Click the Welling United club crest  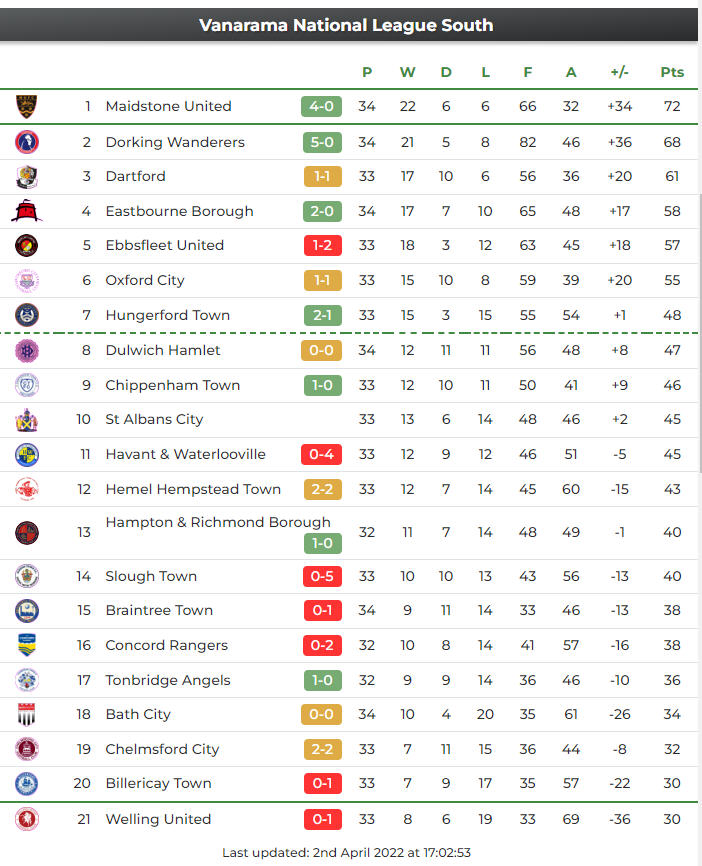click(x=27, y=819)
